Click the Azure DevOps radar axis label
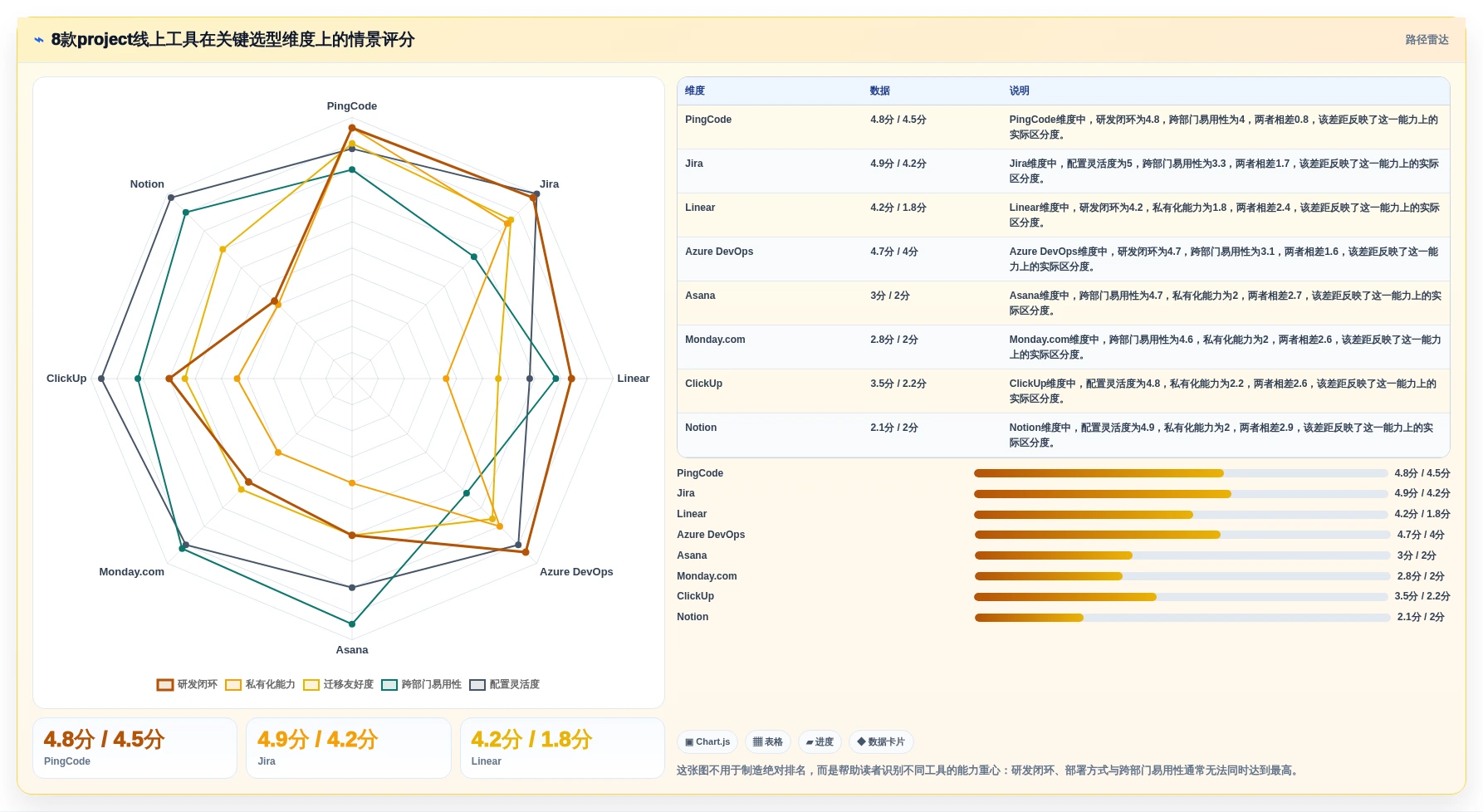 coord(576,572)
